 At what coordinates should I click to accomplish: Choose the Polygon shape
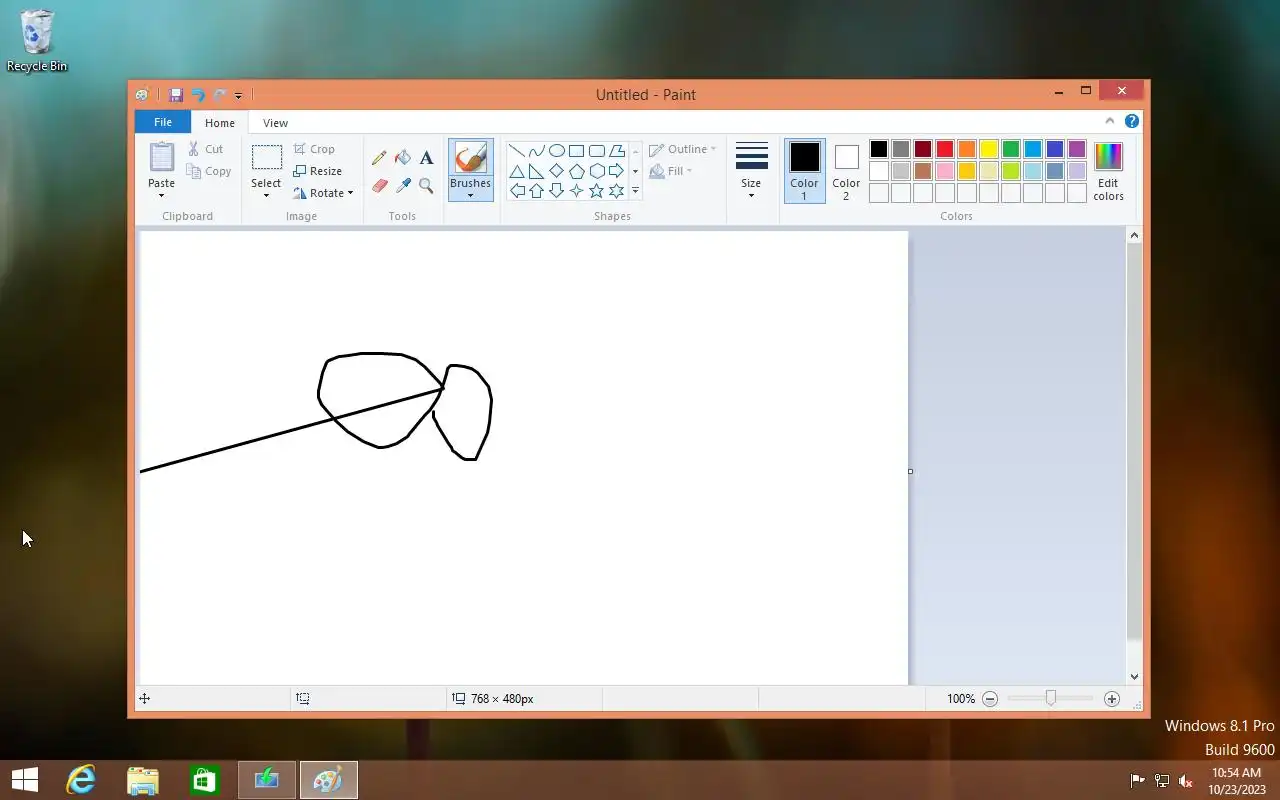pos(617,151)
